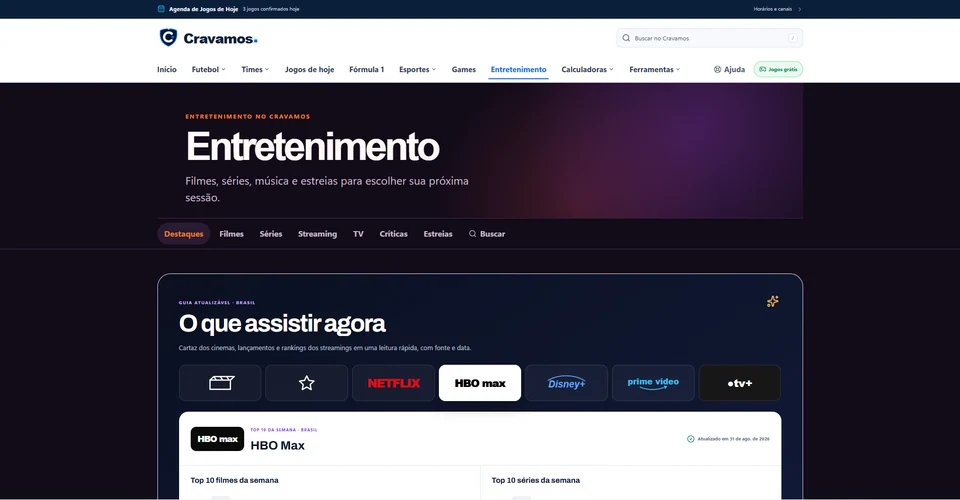
Task: Click the Atualizado em date text
Action: pos(733,439)
